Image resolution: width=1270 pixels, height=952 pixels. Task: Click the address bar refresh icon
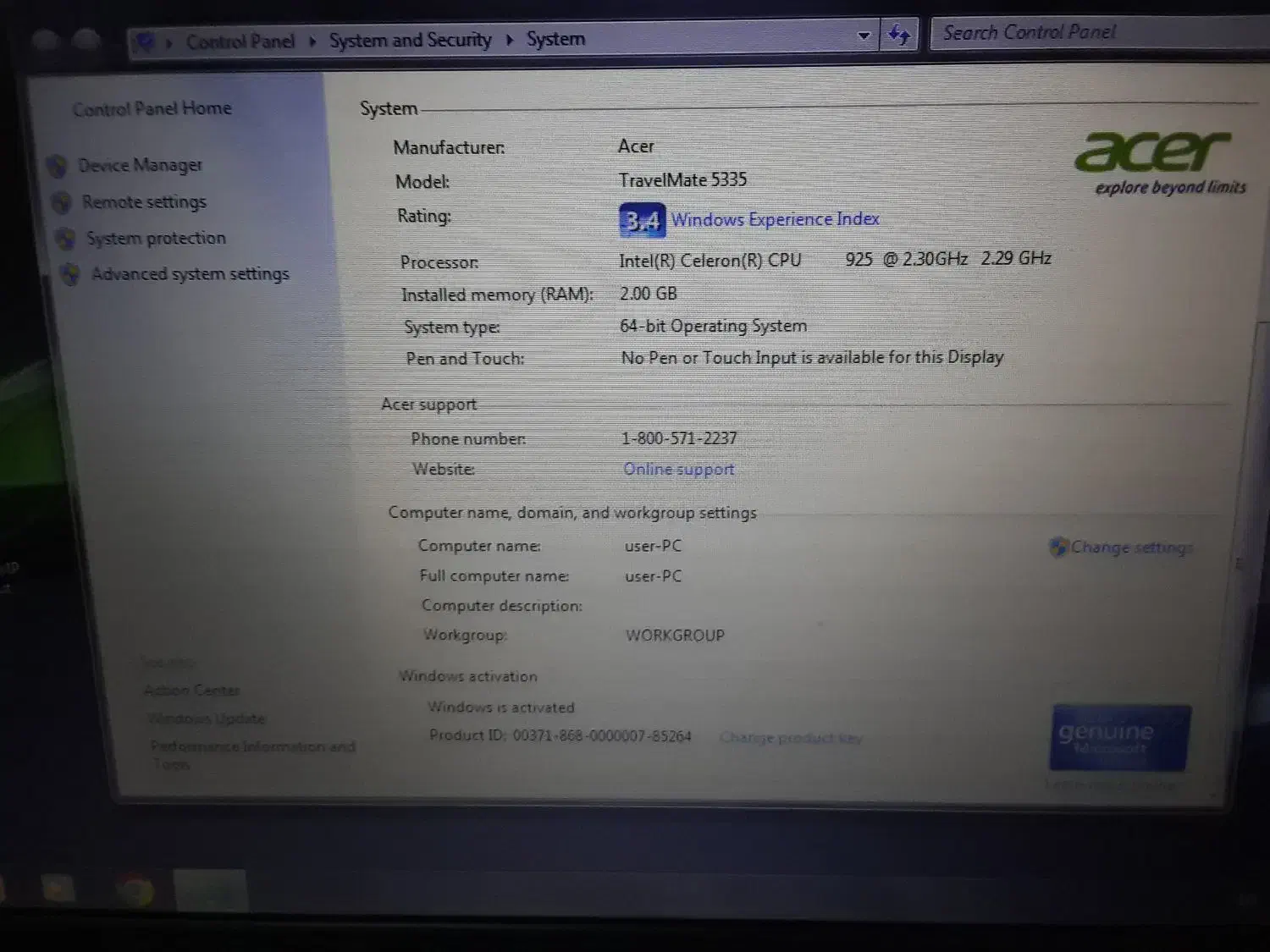click(x=899, y=36)
